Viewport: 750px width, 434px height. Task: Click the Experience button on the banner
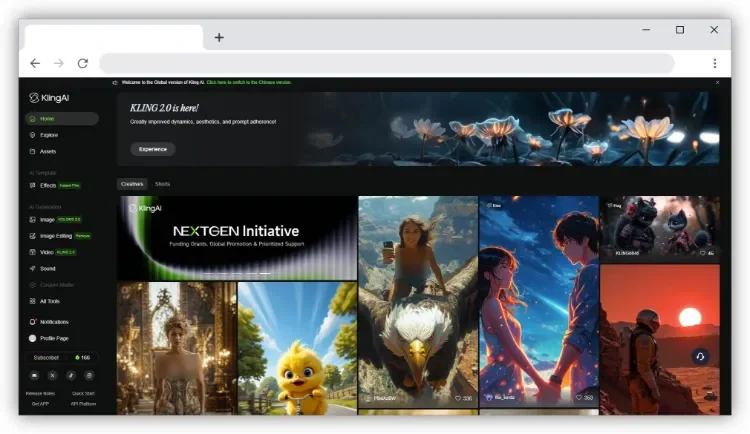click(152, 149)
